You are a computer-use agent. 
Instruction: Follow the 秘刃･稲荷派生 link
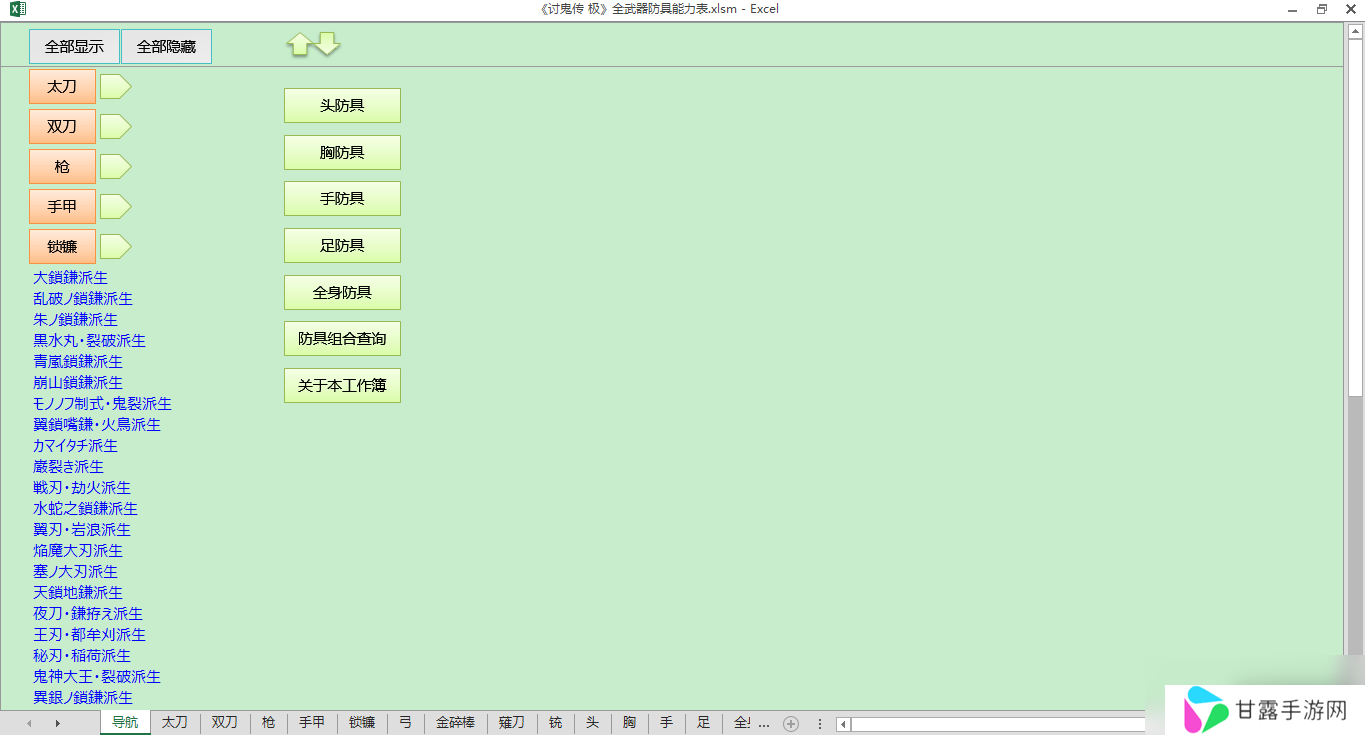pos(82,655)
